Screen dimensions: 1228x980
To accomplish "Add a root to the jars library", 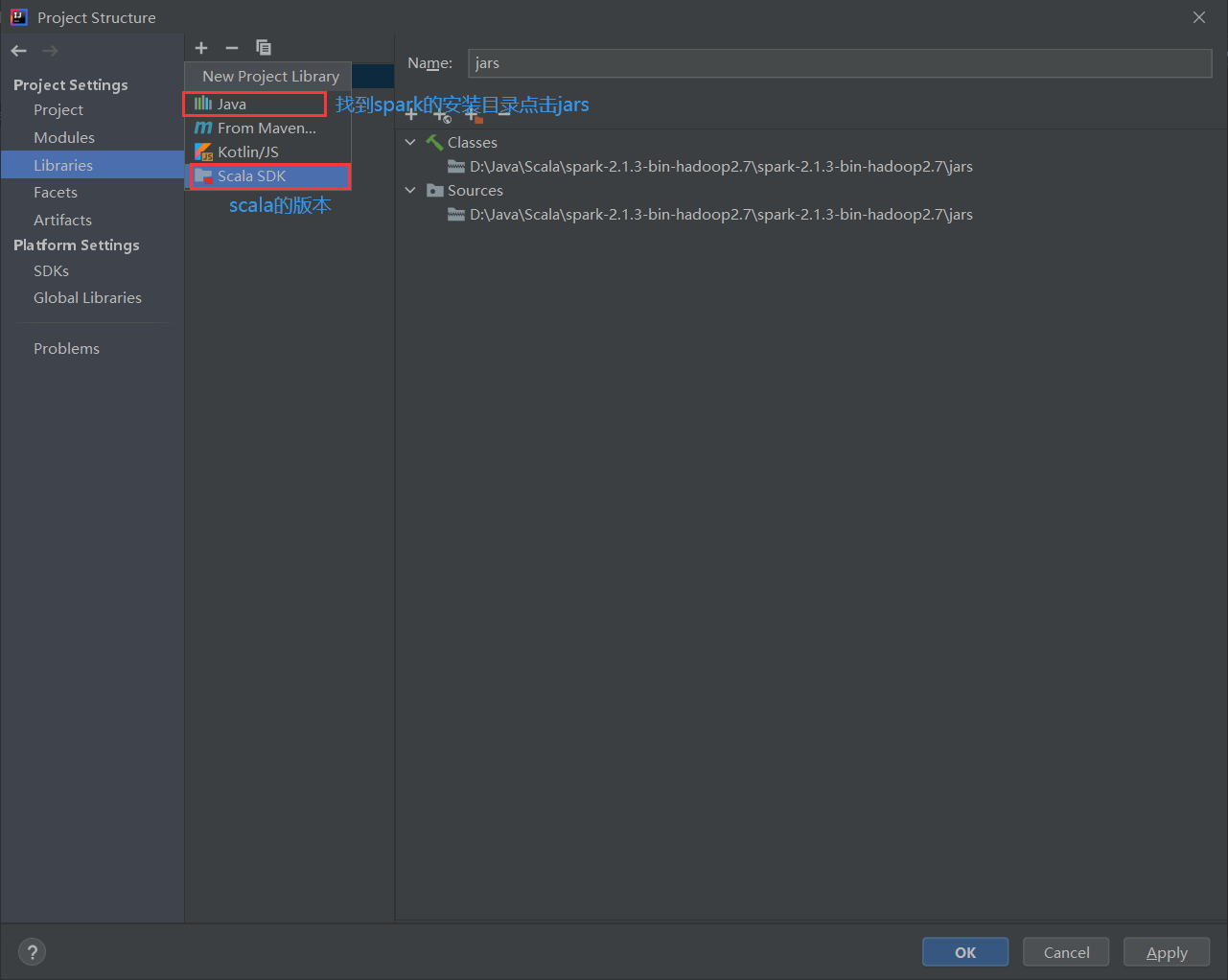I will tap(411, 115).
